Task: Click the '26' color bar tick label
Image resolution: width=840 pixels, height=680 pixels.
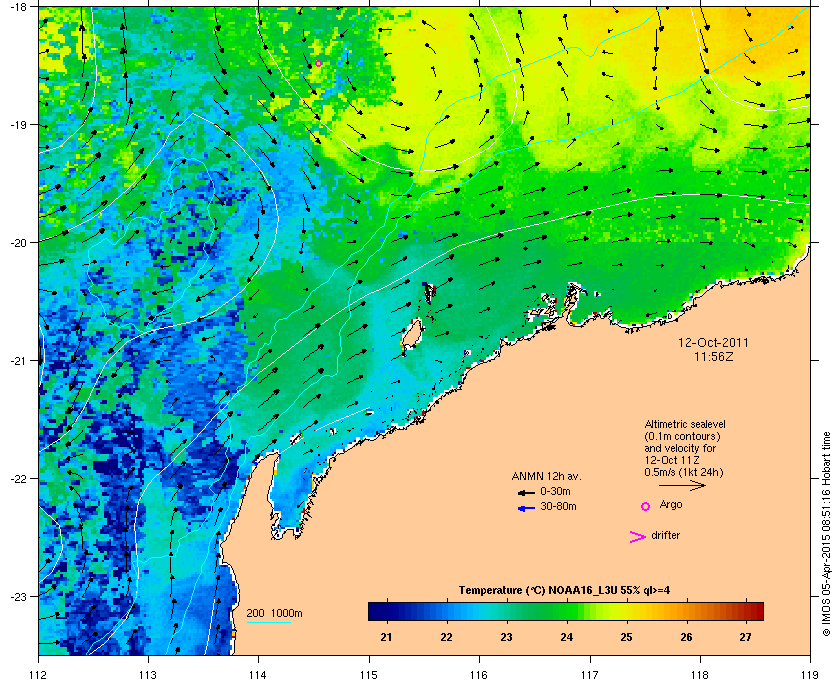Action: click(686, 637)
